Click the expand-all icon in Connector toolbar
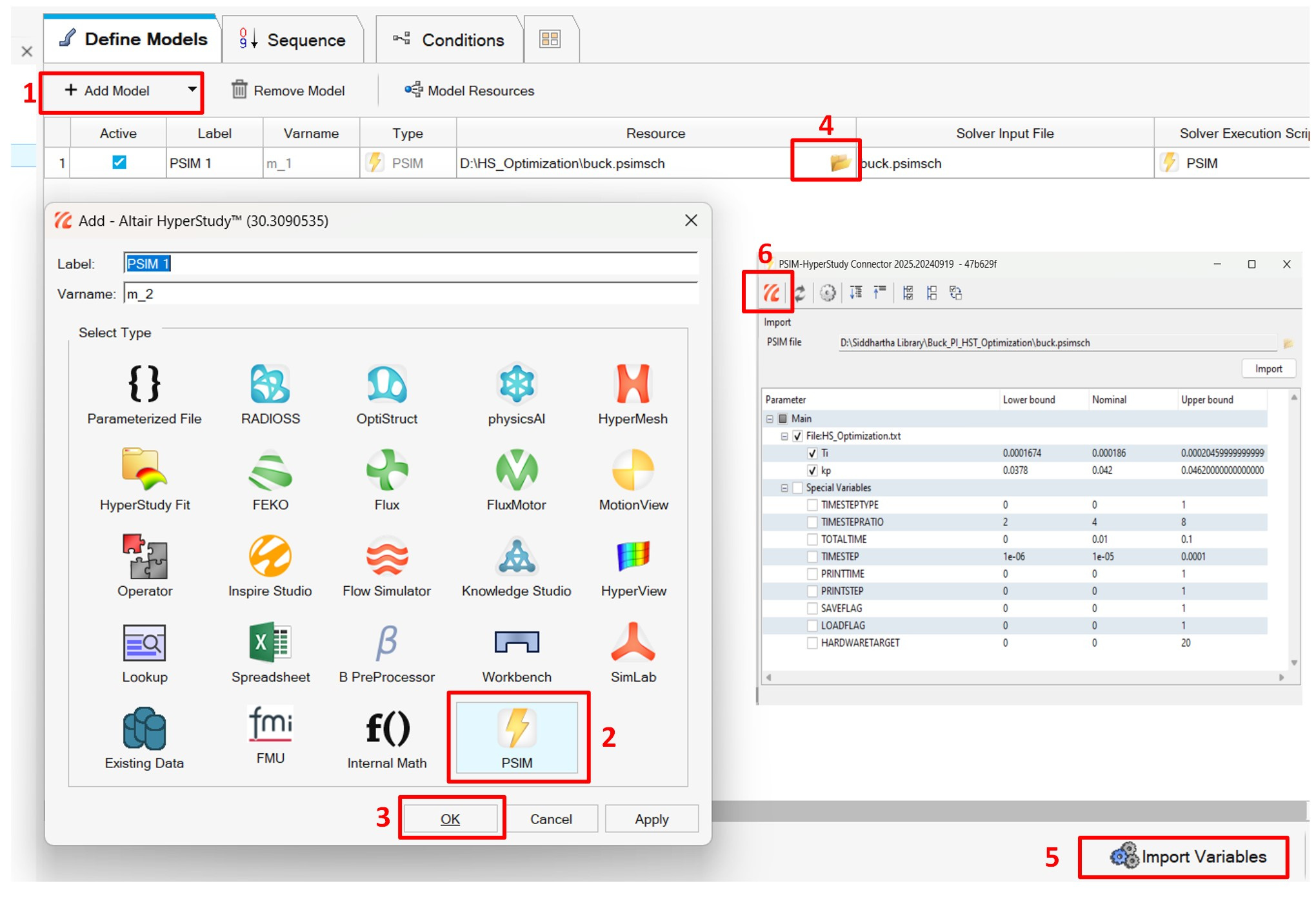Viewport: 1316px width, 897px height. point(856,293)
